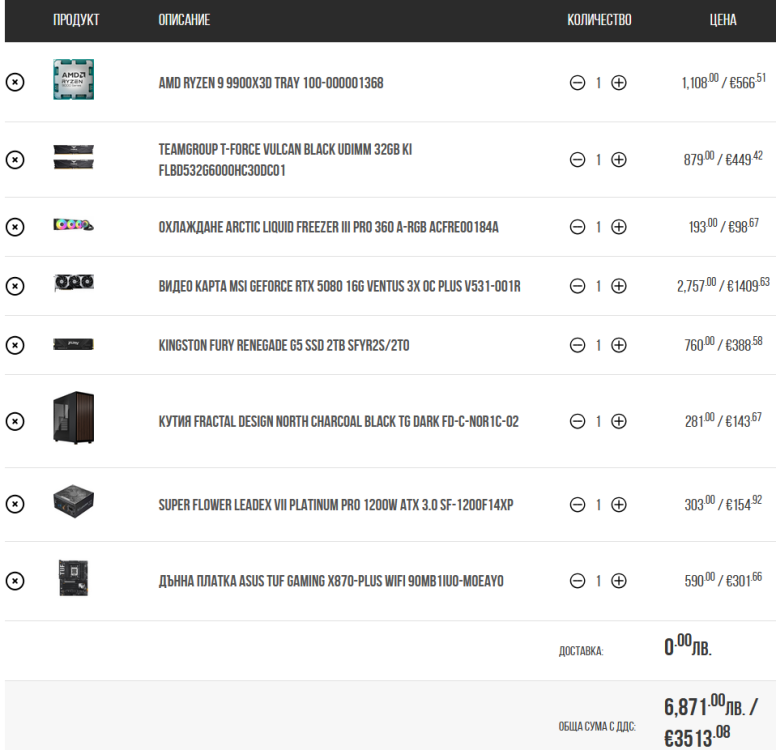Screen dimensions: 776x750
Task: Open the Kingston Fury SSD thumbnail
Action: [x=74, y=344]
